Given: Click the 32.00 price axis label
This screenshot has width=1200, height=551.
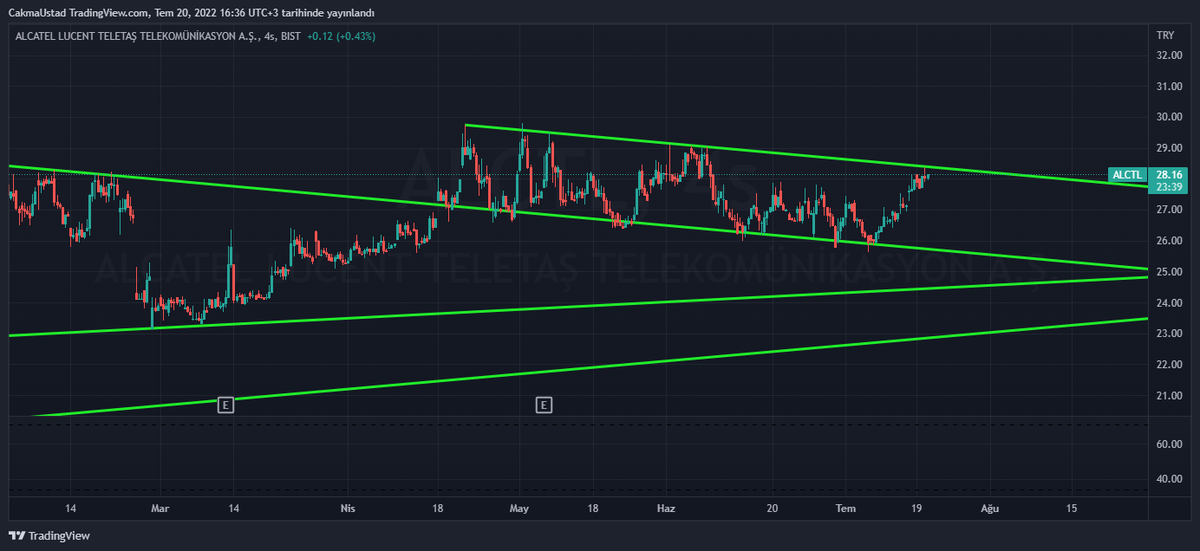Looking at the screenshot, I should 1168,55.
